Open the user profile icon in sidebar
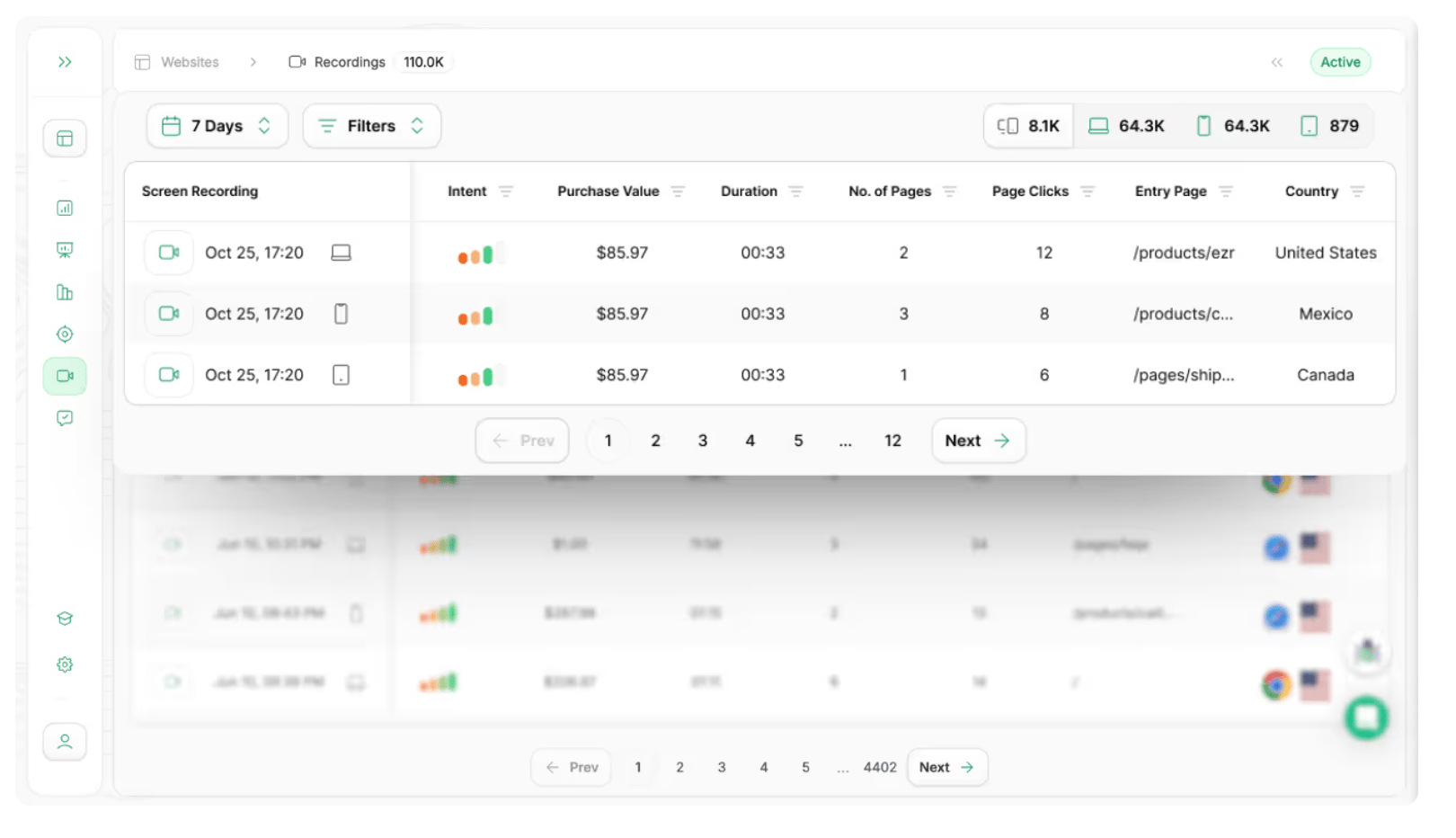 (65, 742)
